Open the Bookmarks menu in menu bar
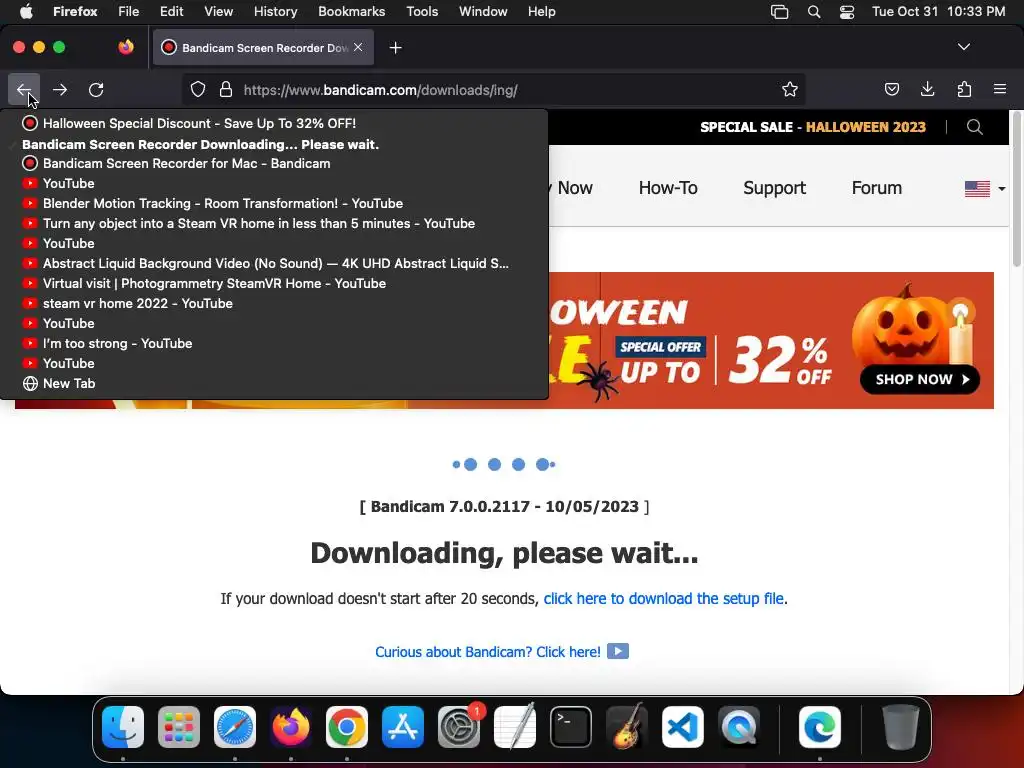This screenshot has height=768, width=1024. pos(351,11)
